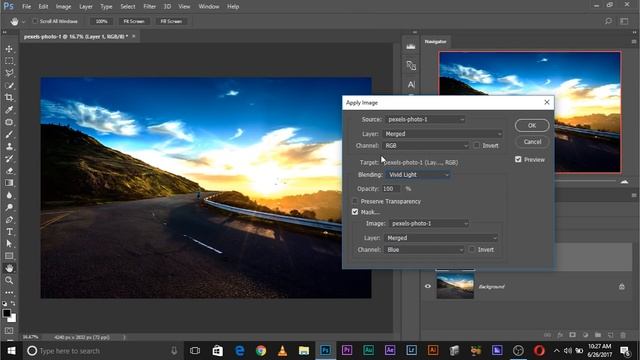The image size is (640, 360).
Task: Open the Histogram panel icon
Action: pos(411,47)
